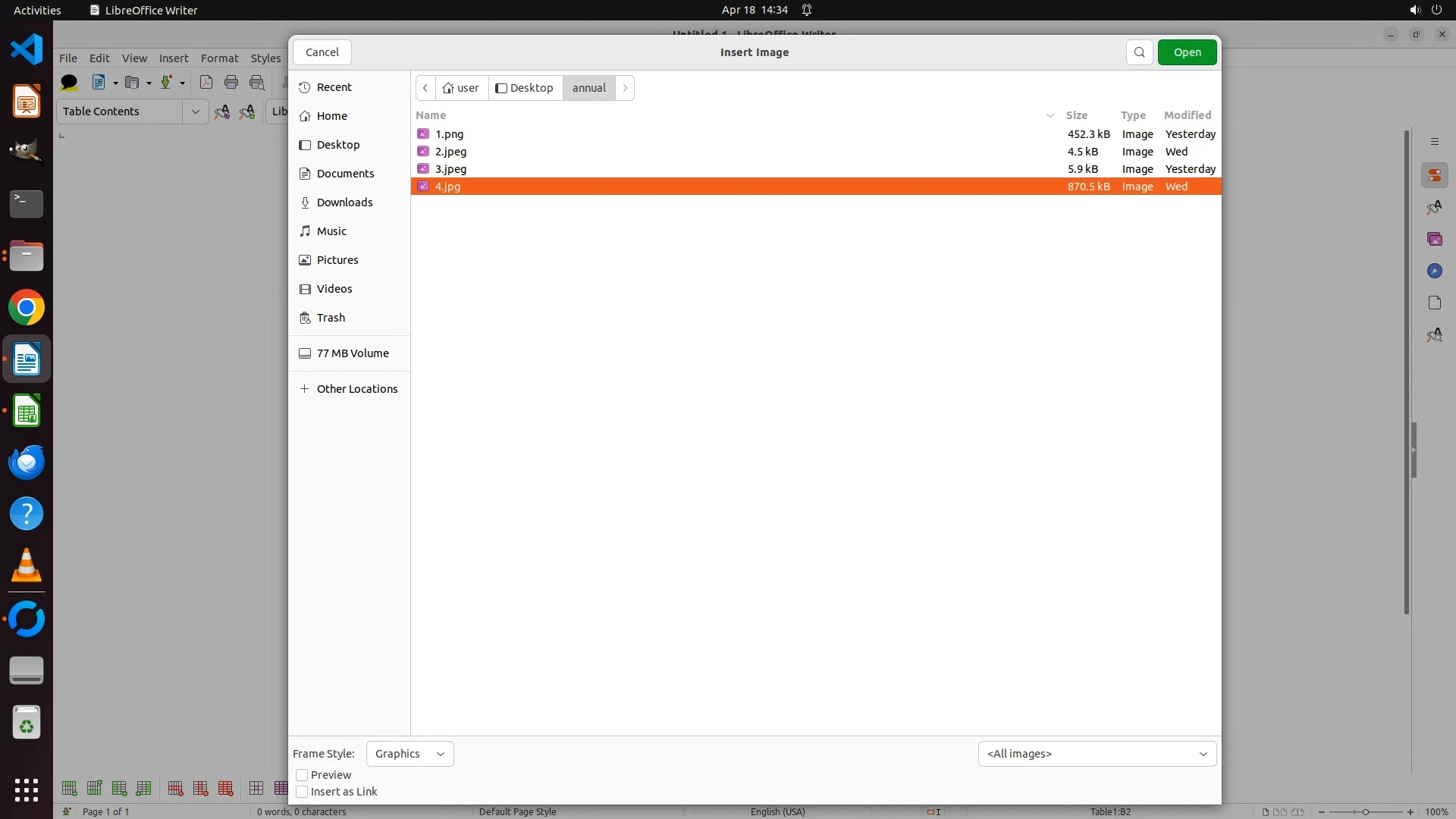Enable the Preview checkbox
1456x819 pixels.
(302, 775)
